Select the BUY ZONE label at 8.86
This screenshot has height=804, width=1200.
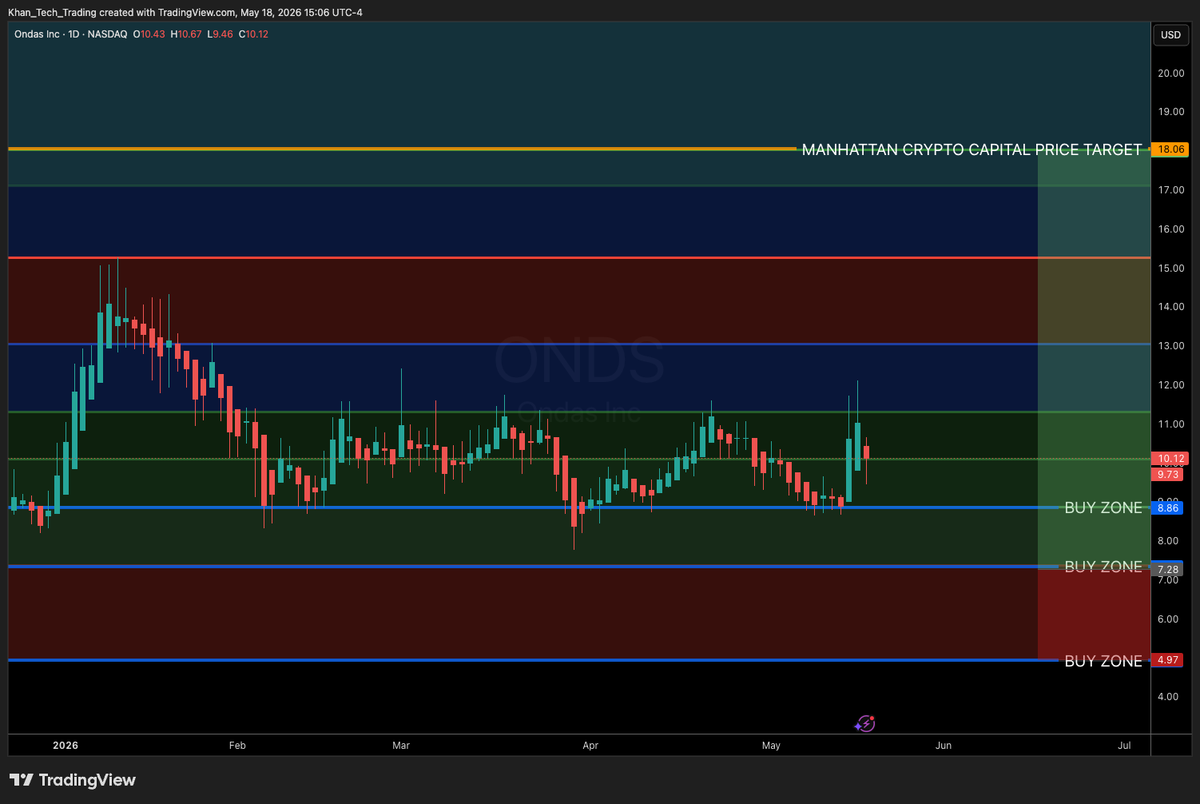[x=1102, y=507]
